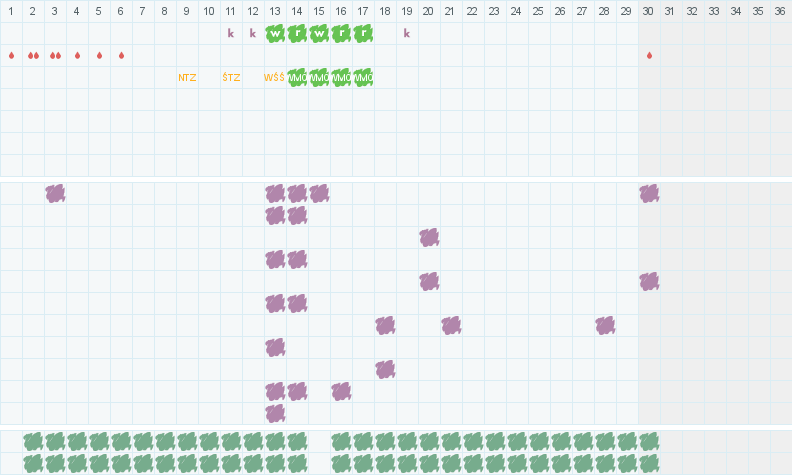This screenshot has height=475, width=792.
Task: Select the green 'w' mark on day 13
Action: pyautogui.click(x=275, y=33)
